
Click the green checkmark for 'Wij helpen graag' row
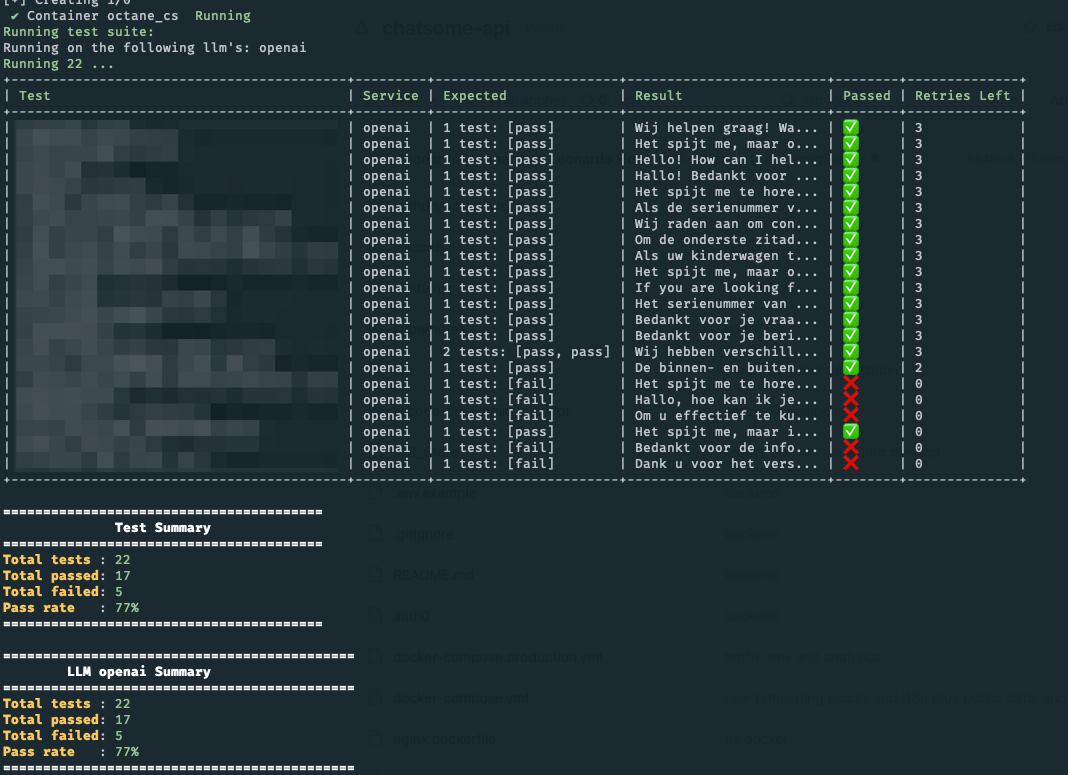(851, 128)
